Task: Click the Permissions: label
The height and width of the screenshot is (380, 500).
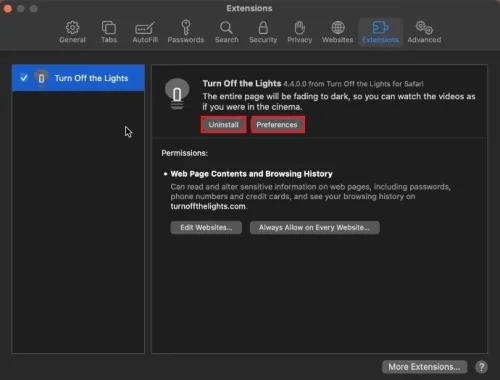Action: pos(185,153)
